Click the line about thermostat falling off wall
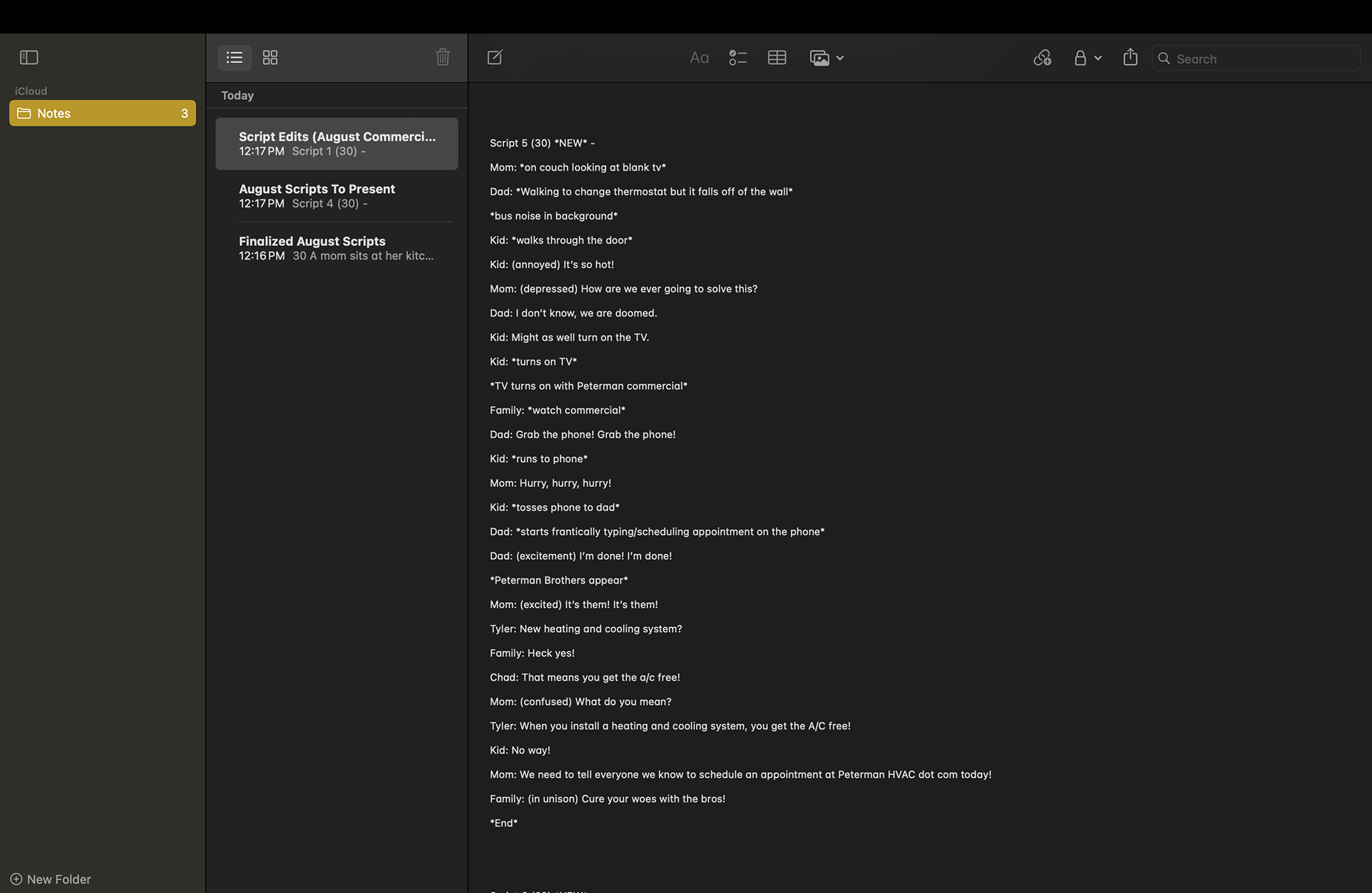1372x893 pixels. point(641,192)
